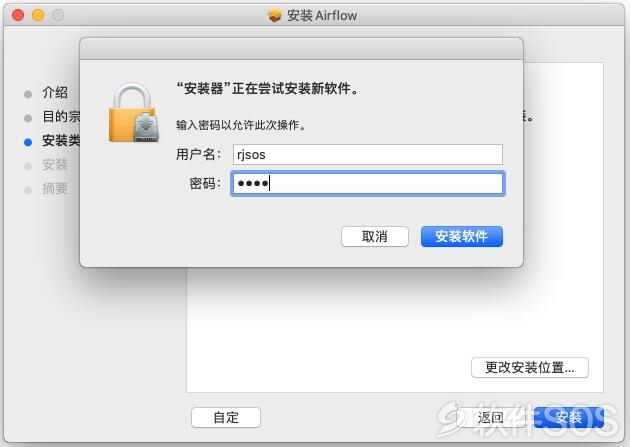Click the bullet beside 摘要 step

[28, 190]
